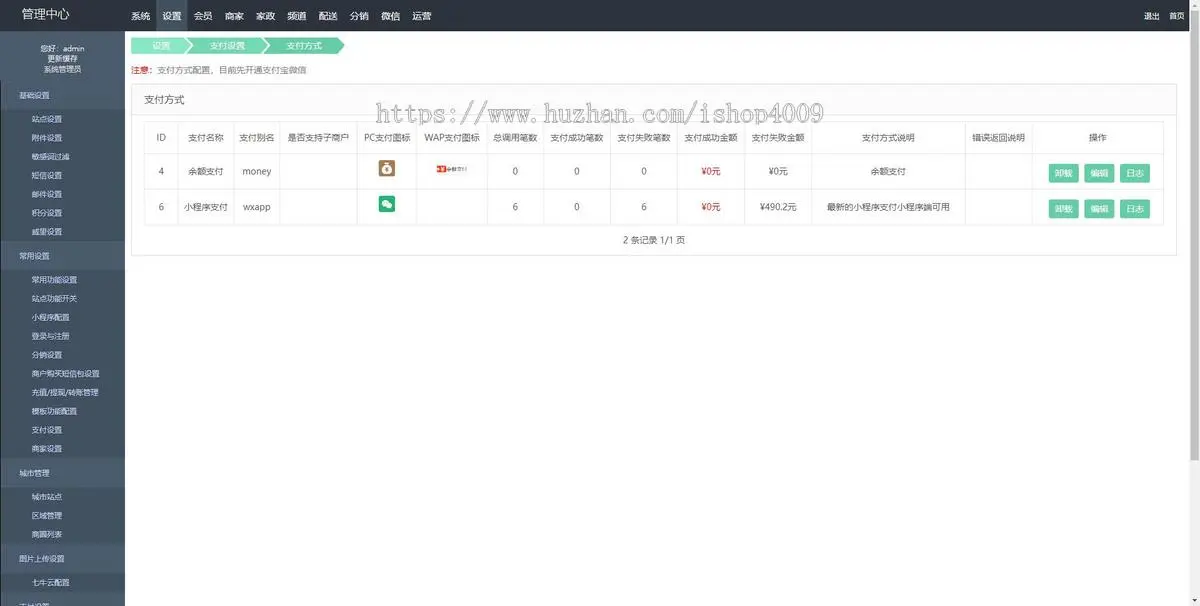
Task: Click the 最新的小程序支付小程序端可用 description cell
Action: [x=888, y=207]
